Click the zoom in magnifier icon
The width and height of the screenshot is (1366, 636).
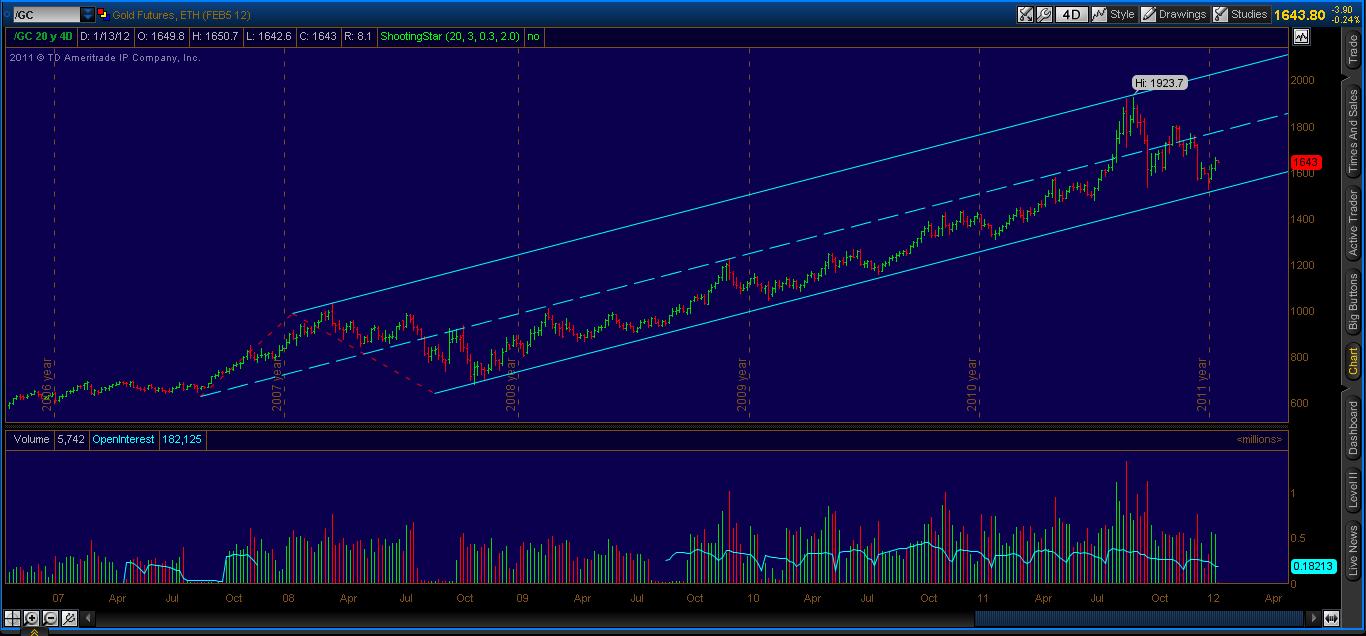tap(32, 618)
